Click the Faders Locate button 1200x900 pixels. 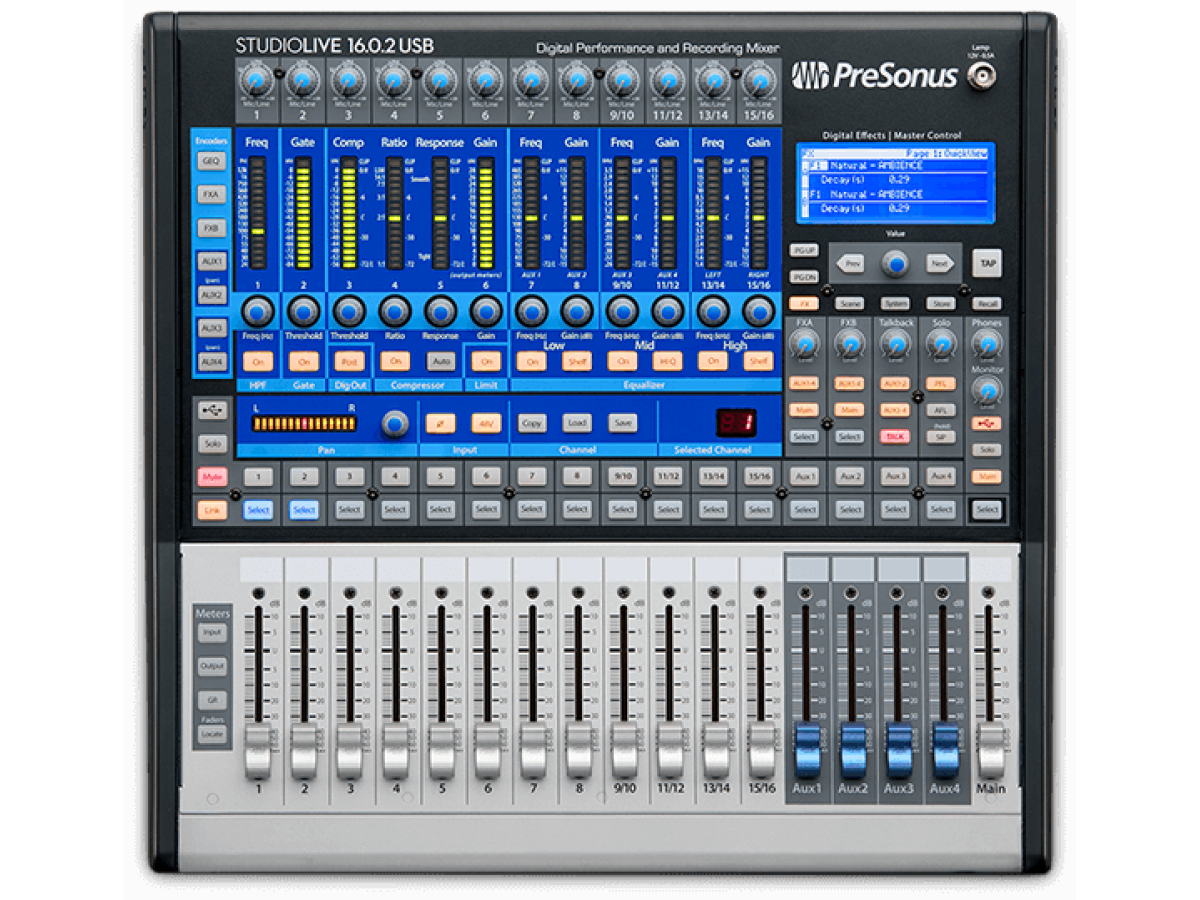[x=212, y=734]
